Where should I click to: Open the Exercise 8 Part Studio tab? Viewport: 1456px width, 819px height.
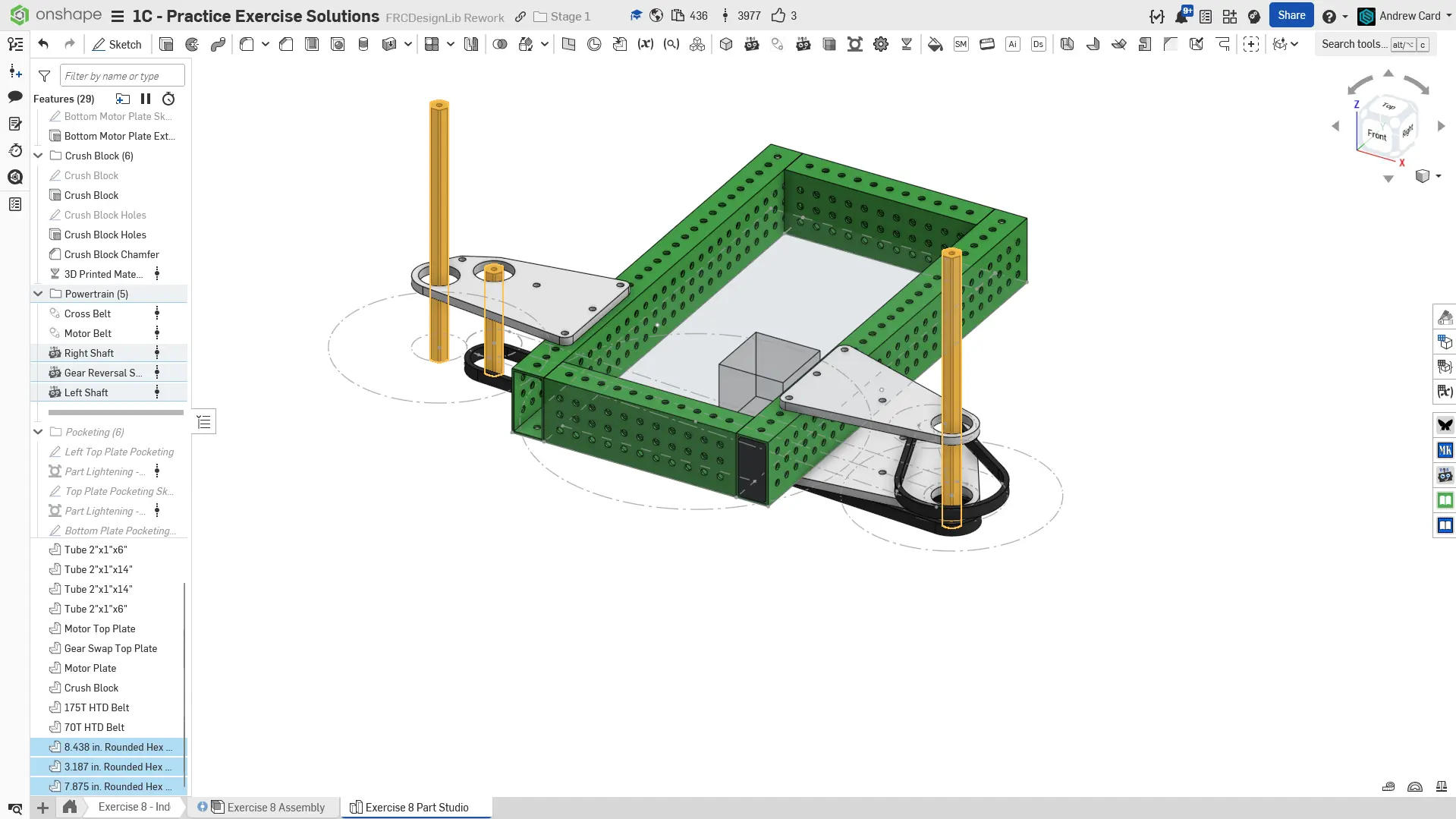pyautogui.click(x=417, y=807)
